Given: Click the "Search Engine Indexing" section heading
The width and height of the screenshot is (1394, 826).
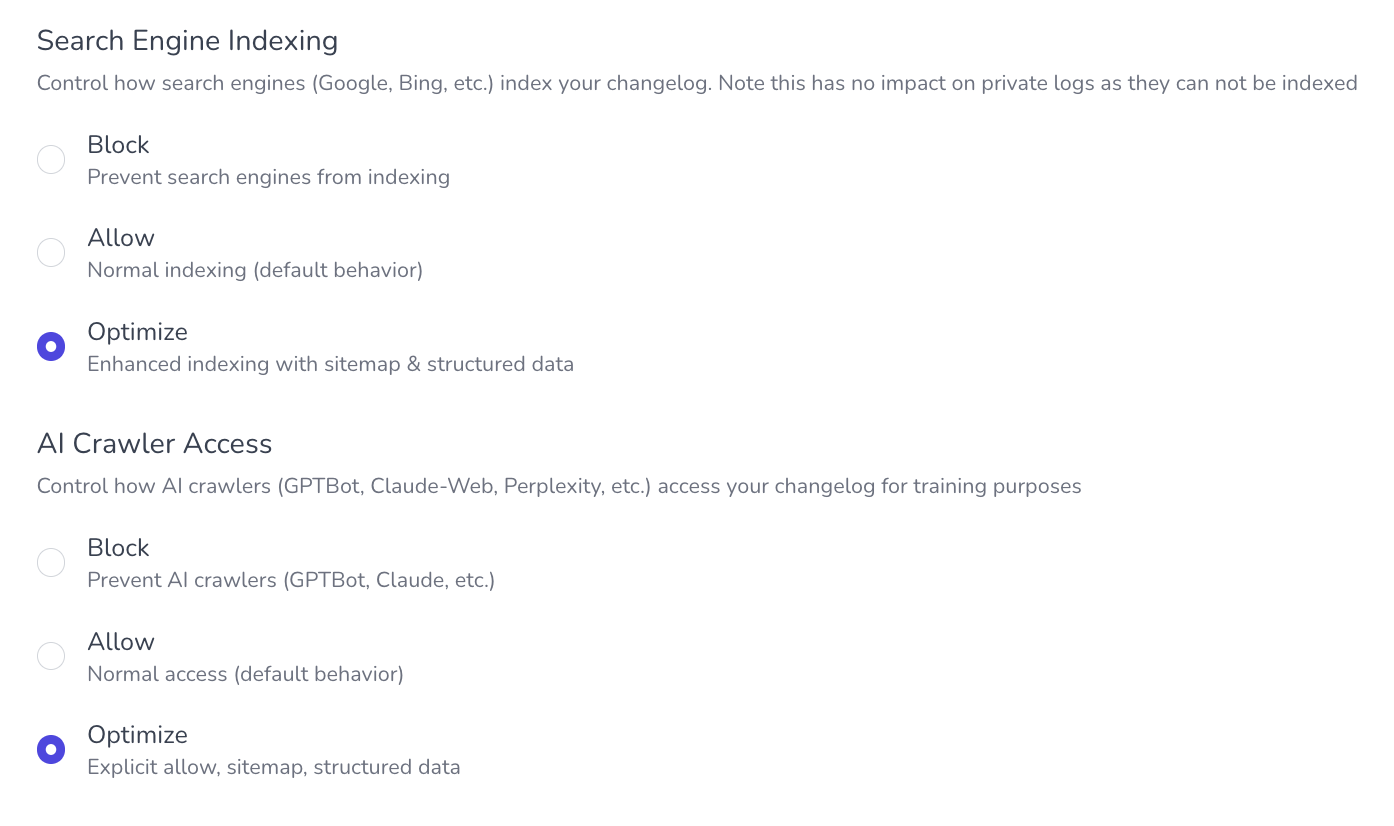Looking at the screenshot, I should pyautogui.click(x=187, y=41).
